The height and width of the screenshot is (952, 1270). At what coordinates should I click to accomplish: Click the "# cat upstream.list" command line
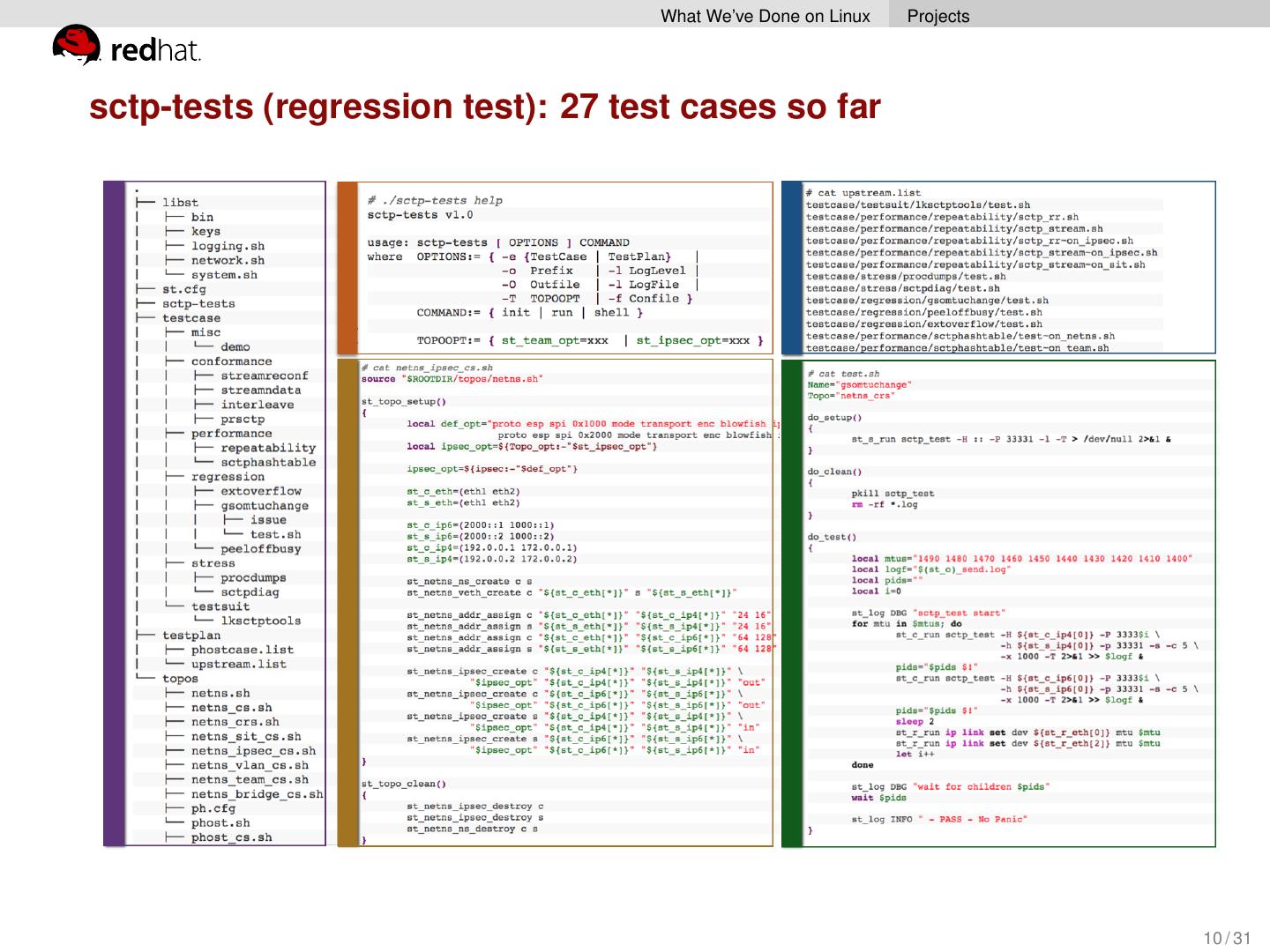(x=863, y=192)
